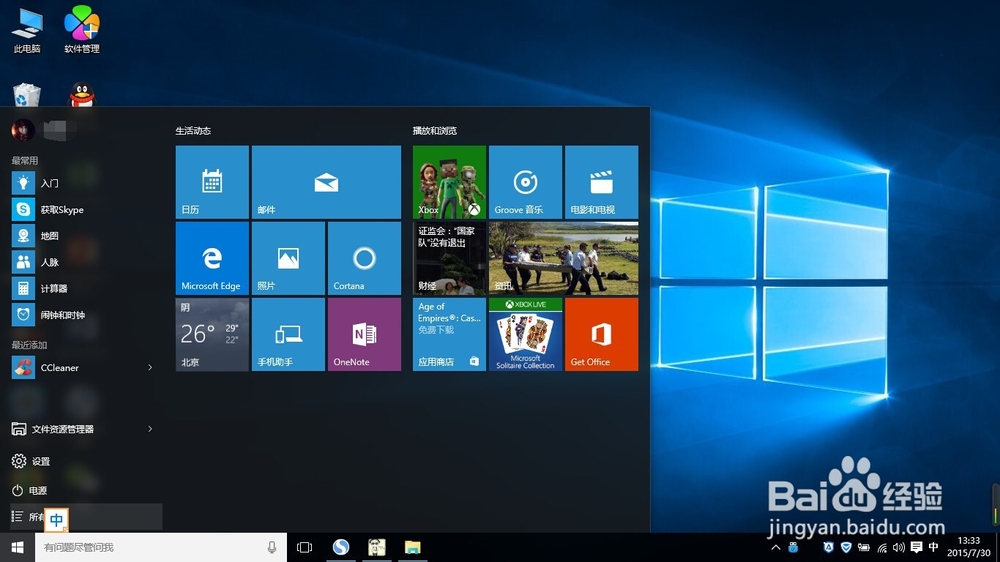Launch Microsoft Solitaire Collection tile

click(526, 334)
